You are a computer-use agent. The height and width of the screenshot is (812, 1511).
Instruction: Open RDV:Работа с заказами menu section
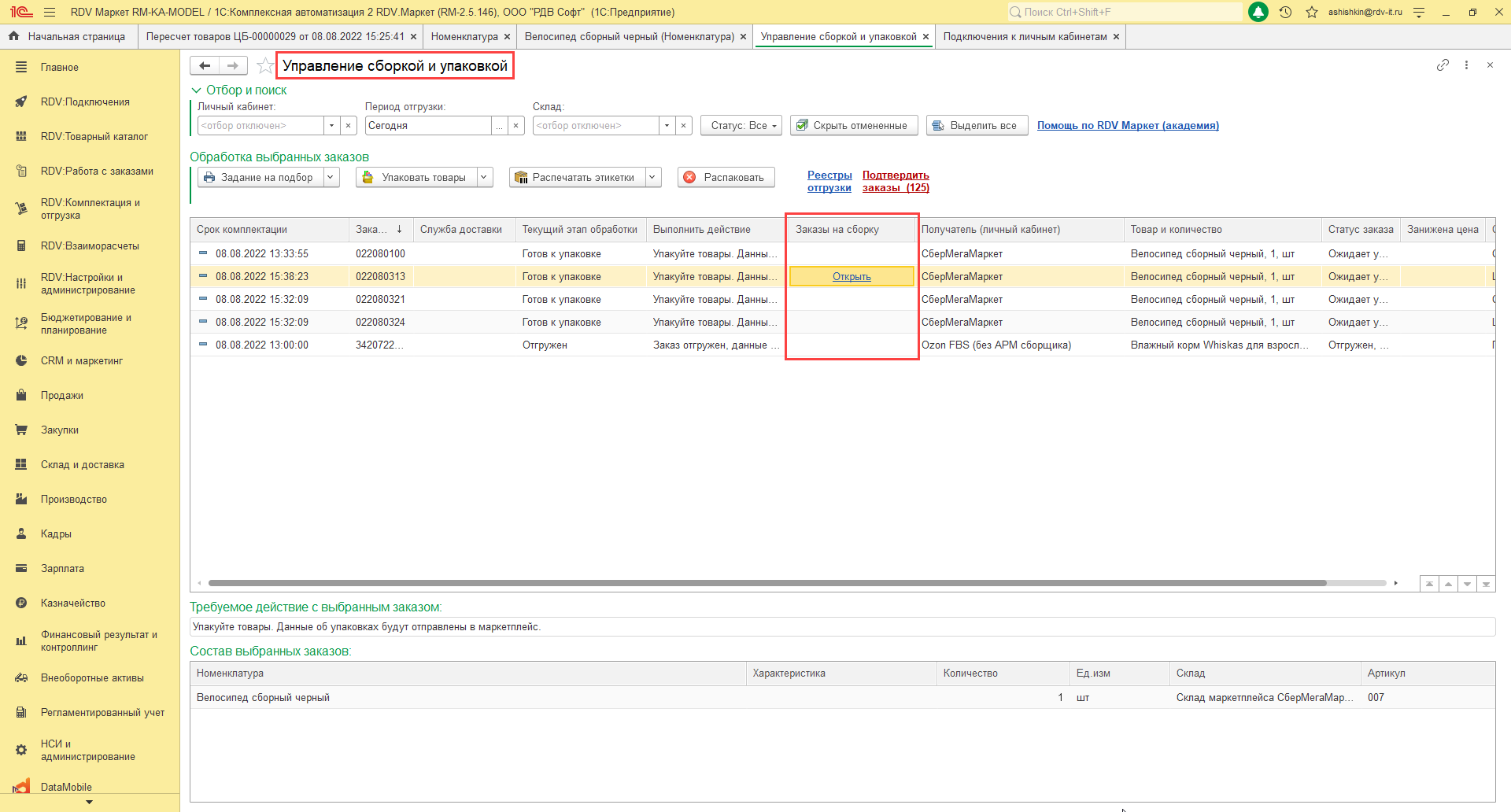[x=97, y=171]
